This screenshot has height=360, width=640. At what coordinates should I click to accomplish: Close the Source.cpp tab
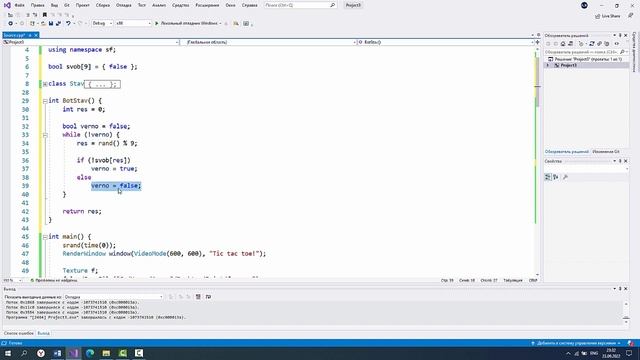tap(36, 36)
